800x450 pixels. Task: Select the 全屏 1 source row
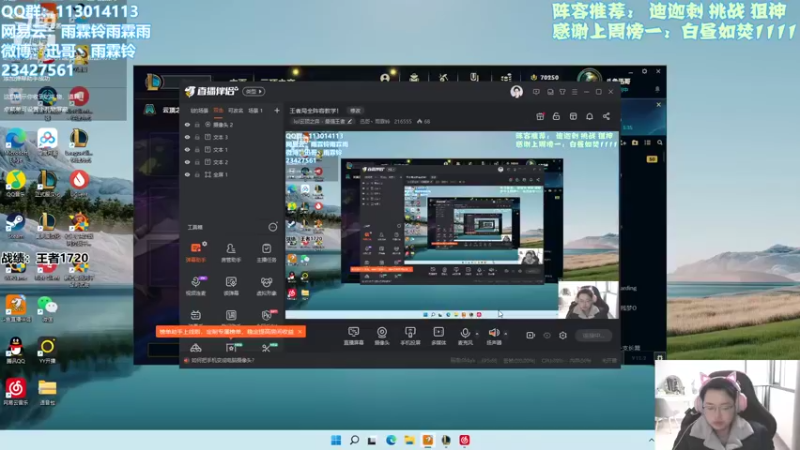[232, 174]
